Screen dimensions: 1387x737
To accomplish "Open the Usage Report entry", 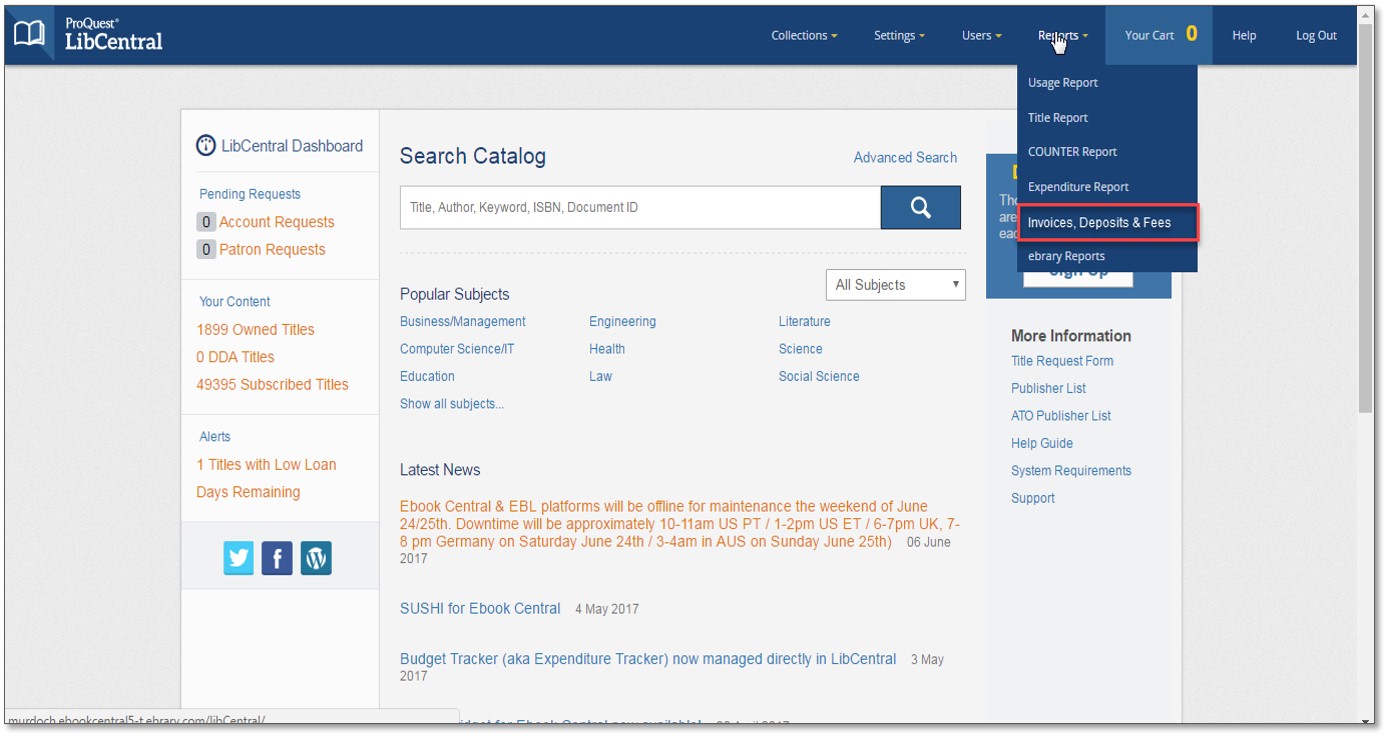I will [1061, 82].
